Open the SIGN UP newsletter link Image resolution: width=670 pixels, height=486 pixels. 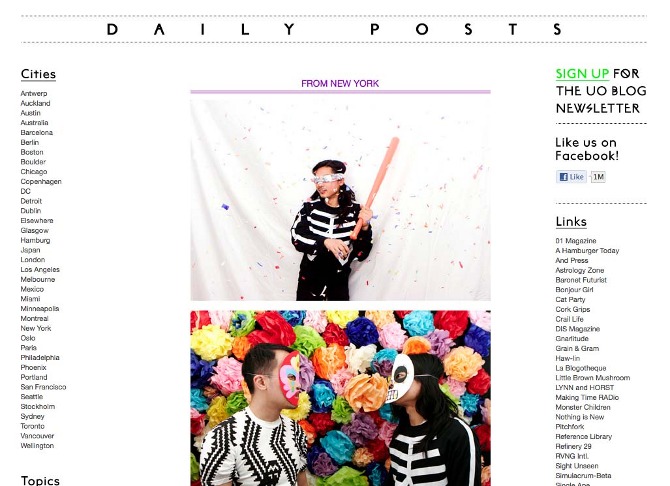(582, 74)
